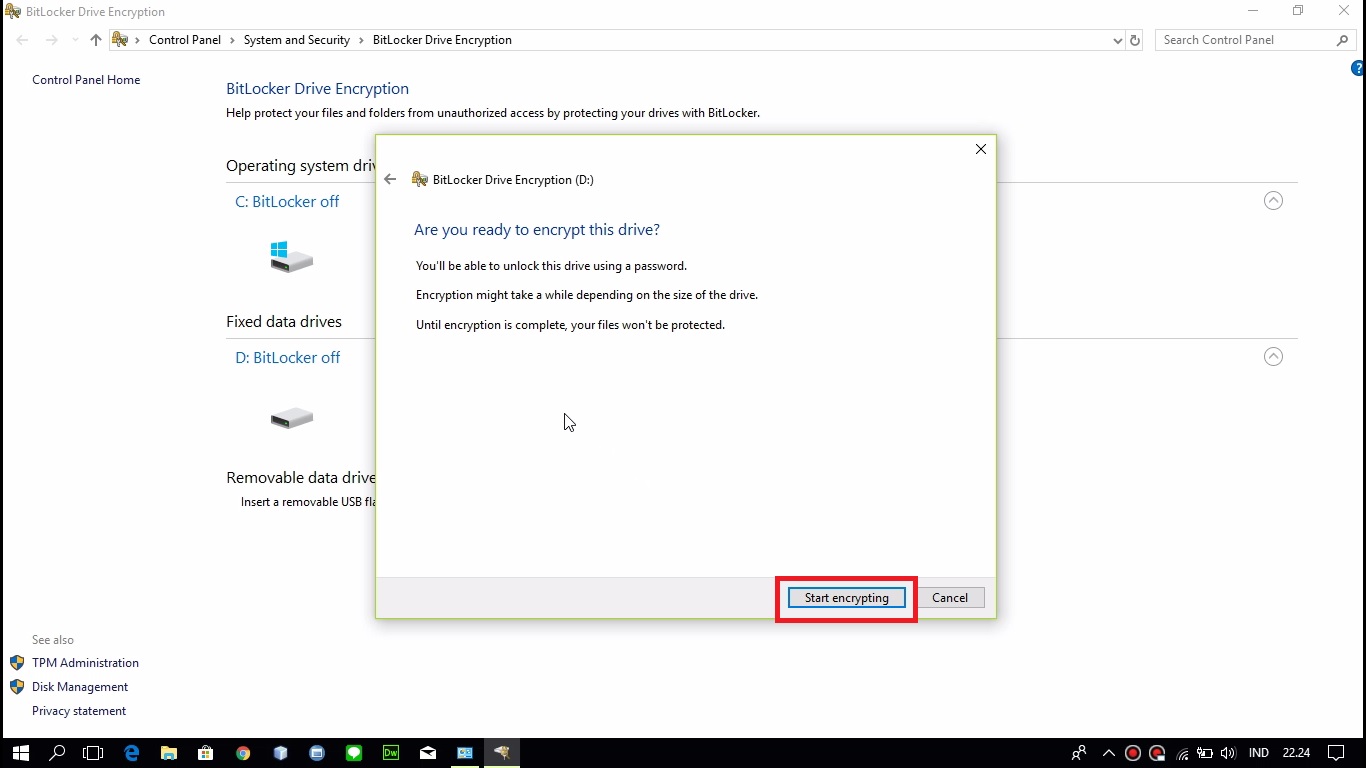
Task: Open the LINE app from the taskbar
Action: tap(354, 753)
